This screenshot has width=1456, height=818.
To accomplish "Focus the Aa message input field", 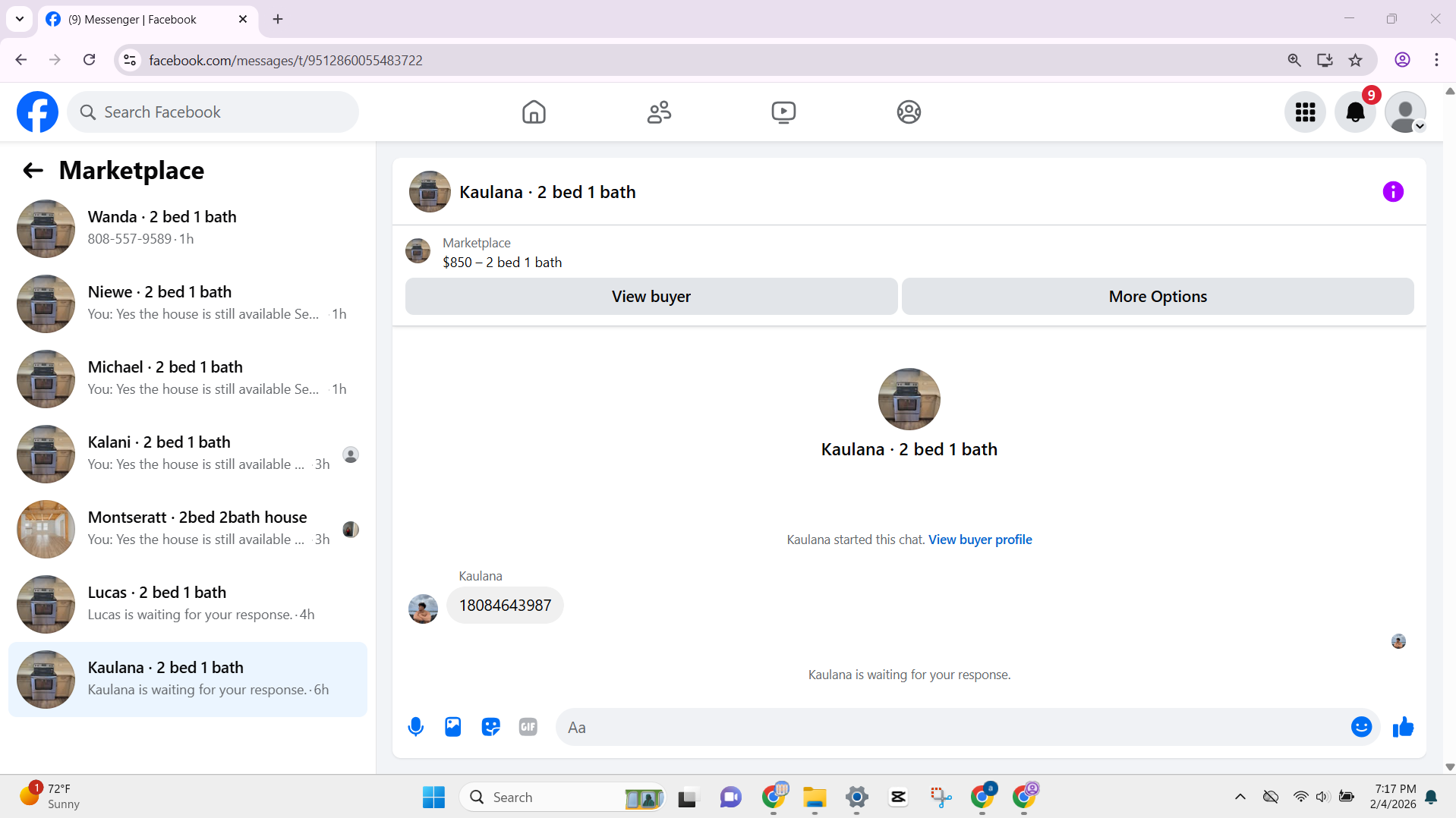I will (x=953, y=727).
